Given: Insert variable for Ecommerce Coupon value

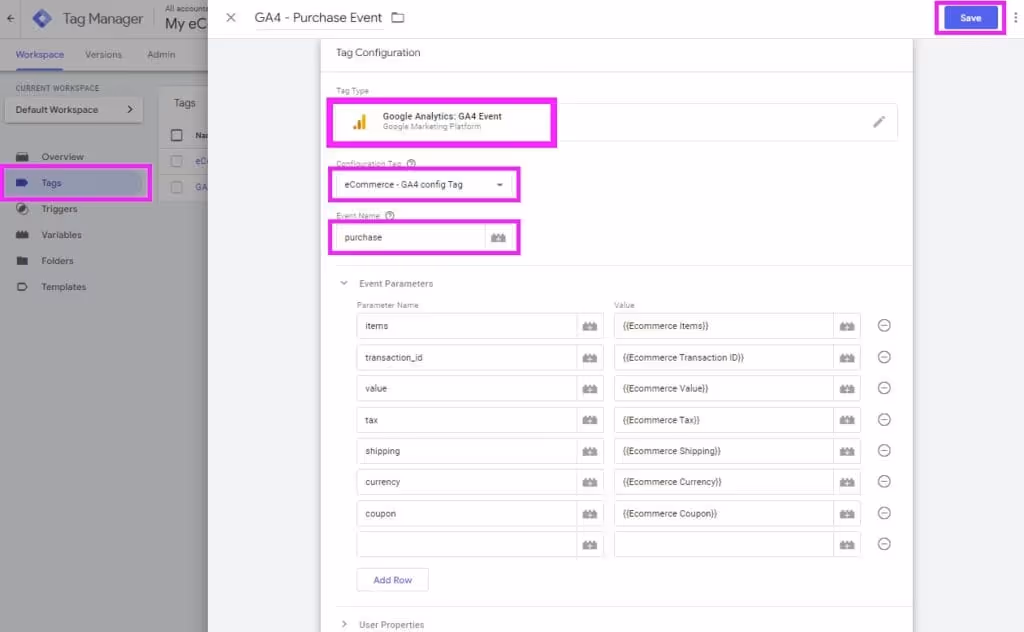Looking at the screenshot, I should (847, 514).
